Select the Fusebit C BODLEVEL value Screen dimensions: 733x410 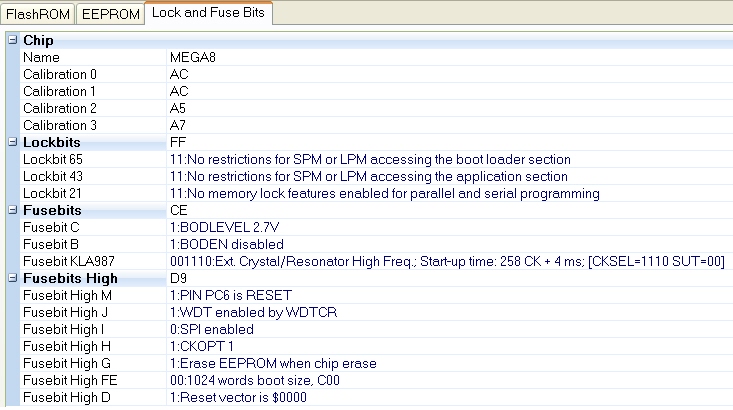(x=214, y=227)
